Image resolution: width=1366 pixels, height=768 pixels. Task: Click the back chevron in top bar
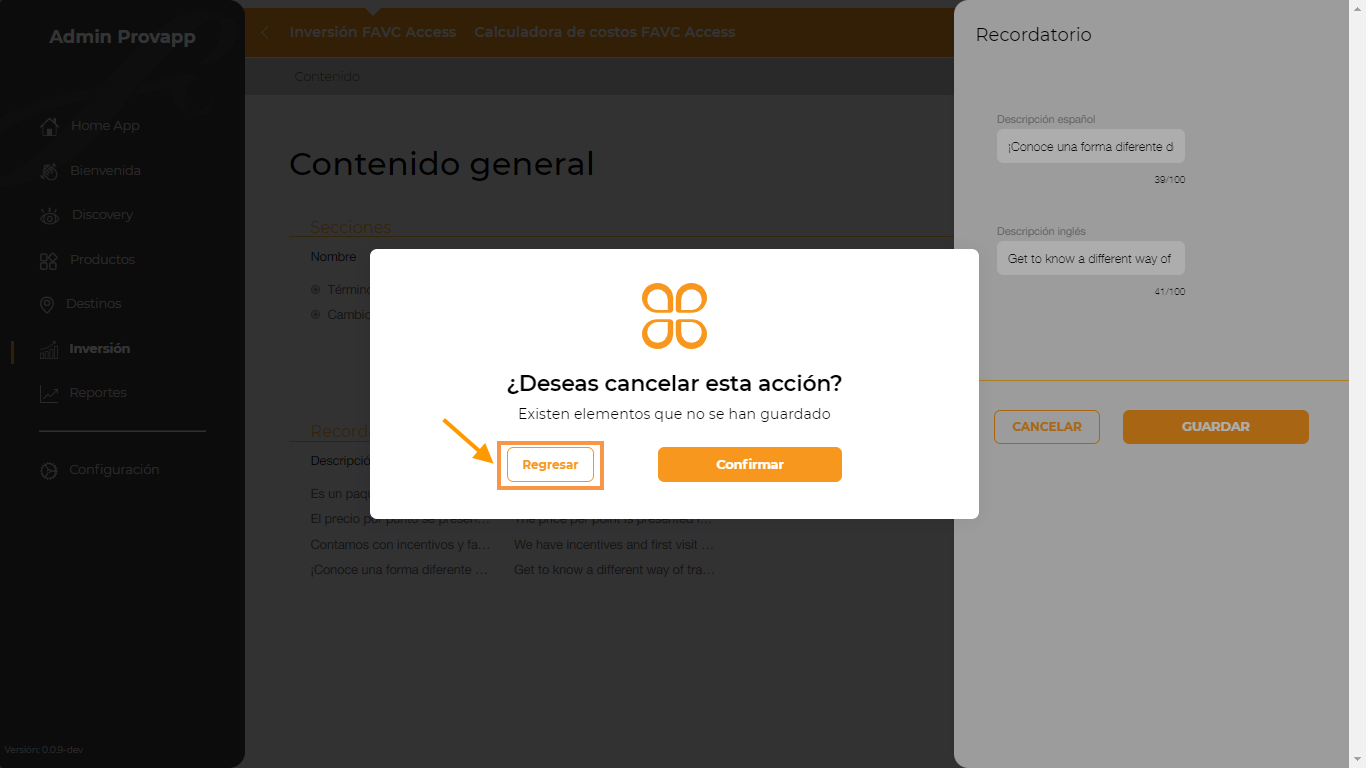coord(265,32)
